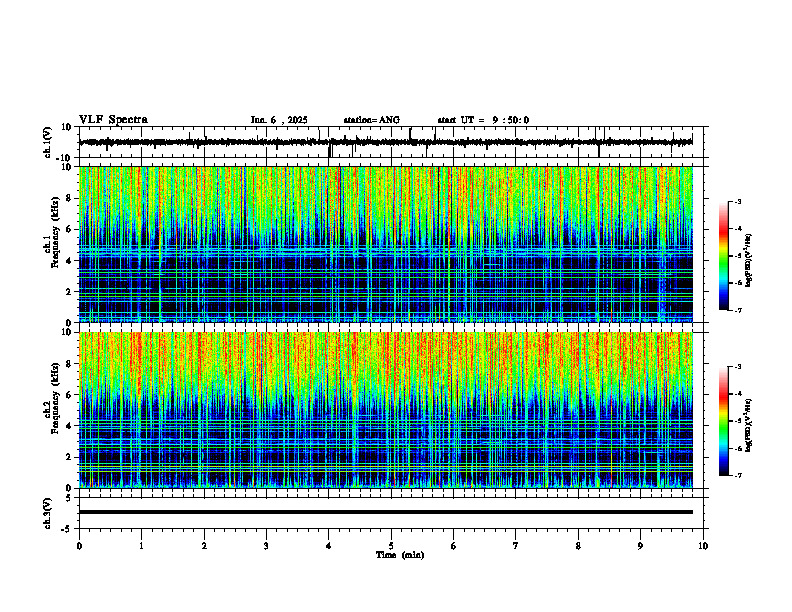The height and width of the screenshot is (612, 792).
Task: Click the time axis tick label "6"
Action: point(454,546)
